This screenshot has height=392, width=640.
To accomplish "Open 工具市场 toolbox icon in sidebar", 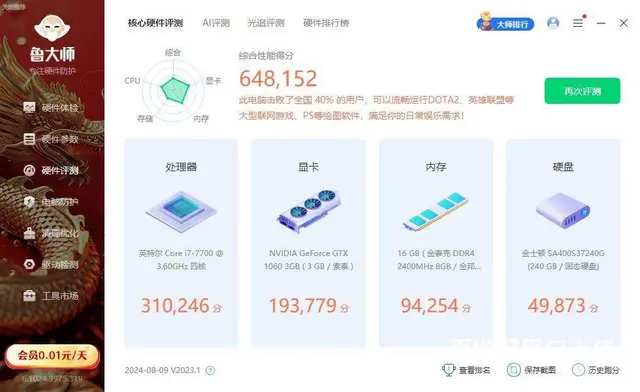I will [29, 296].
